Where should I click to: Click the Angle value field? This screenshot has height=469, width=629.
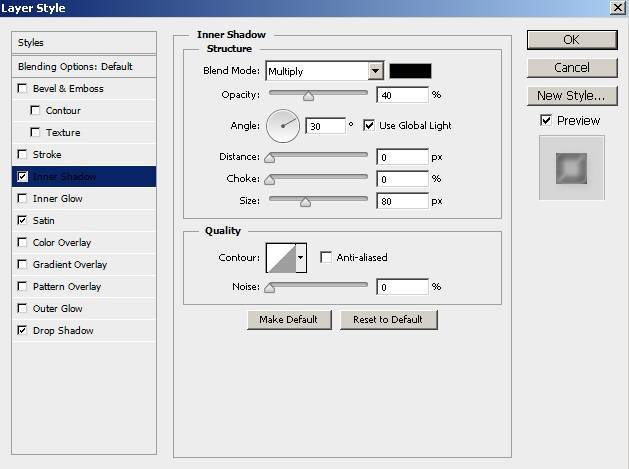tap(325, 126)
